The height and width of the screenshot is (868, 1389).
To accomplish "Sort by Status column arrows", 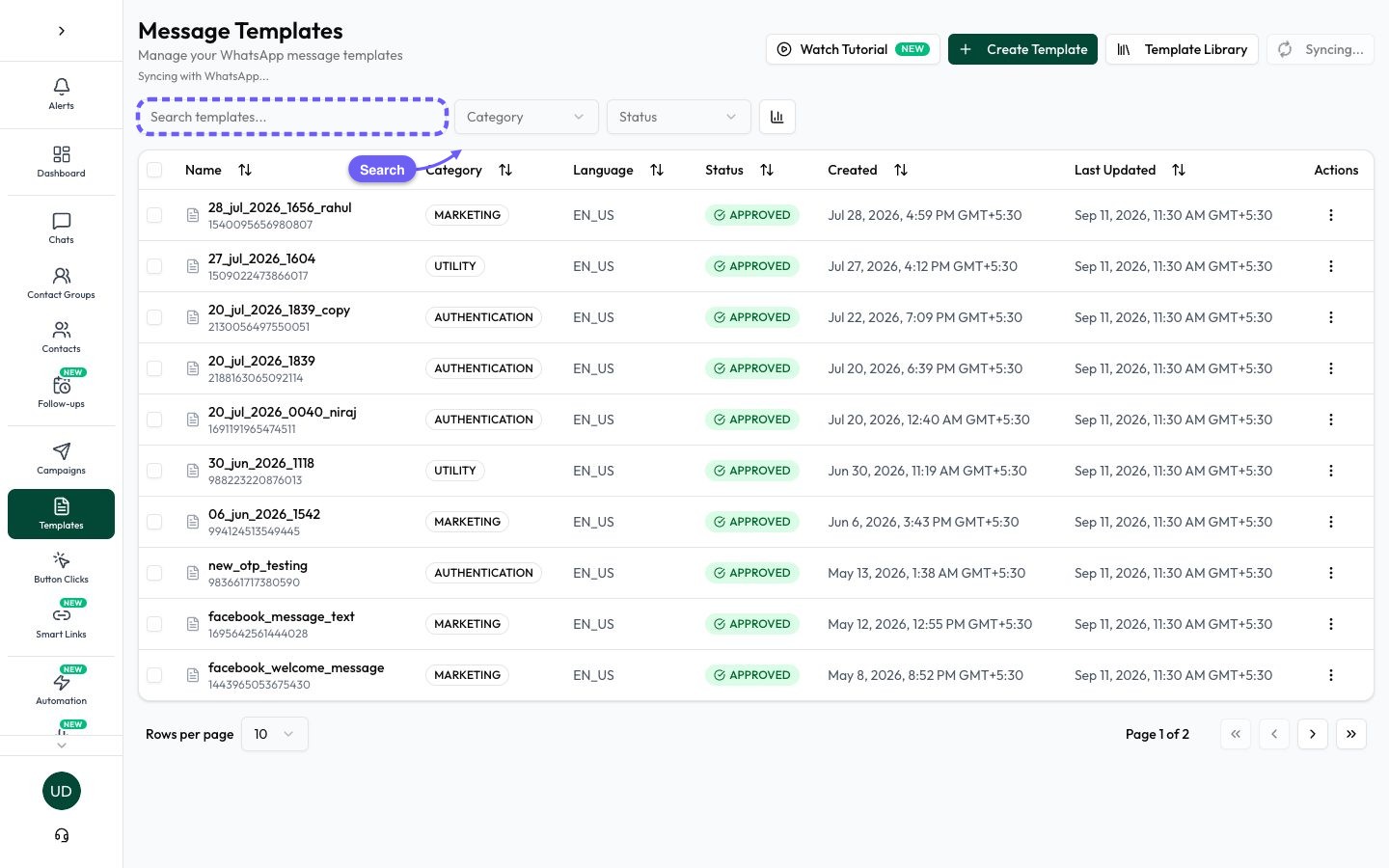I will pos(767,170).
